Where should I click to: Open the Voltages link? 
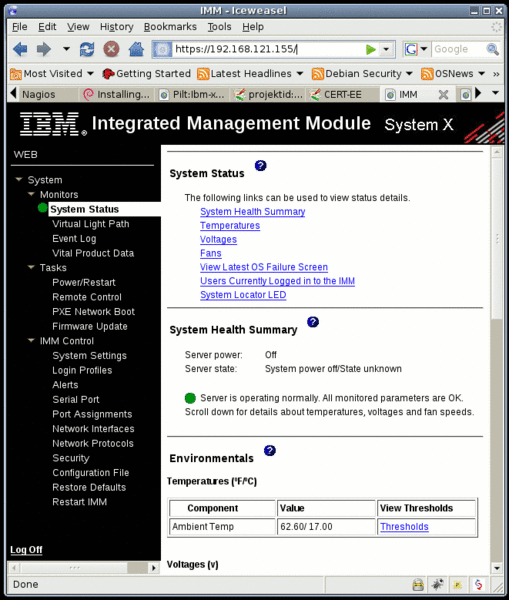pos(219,239)
